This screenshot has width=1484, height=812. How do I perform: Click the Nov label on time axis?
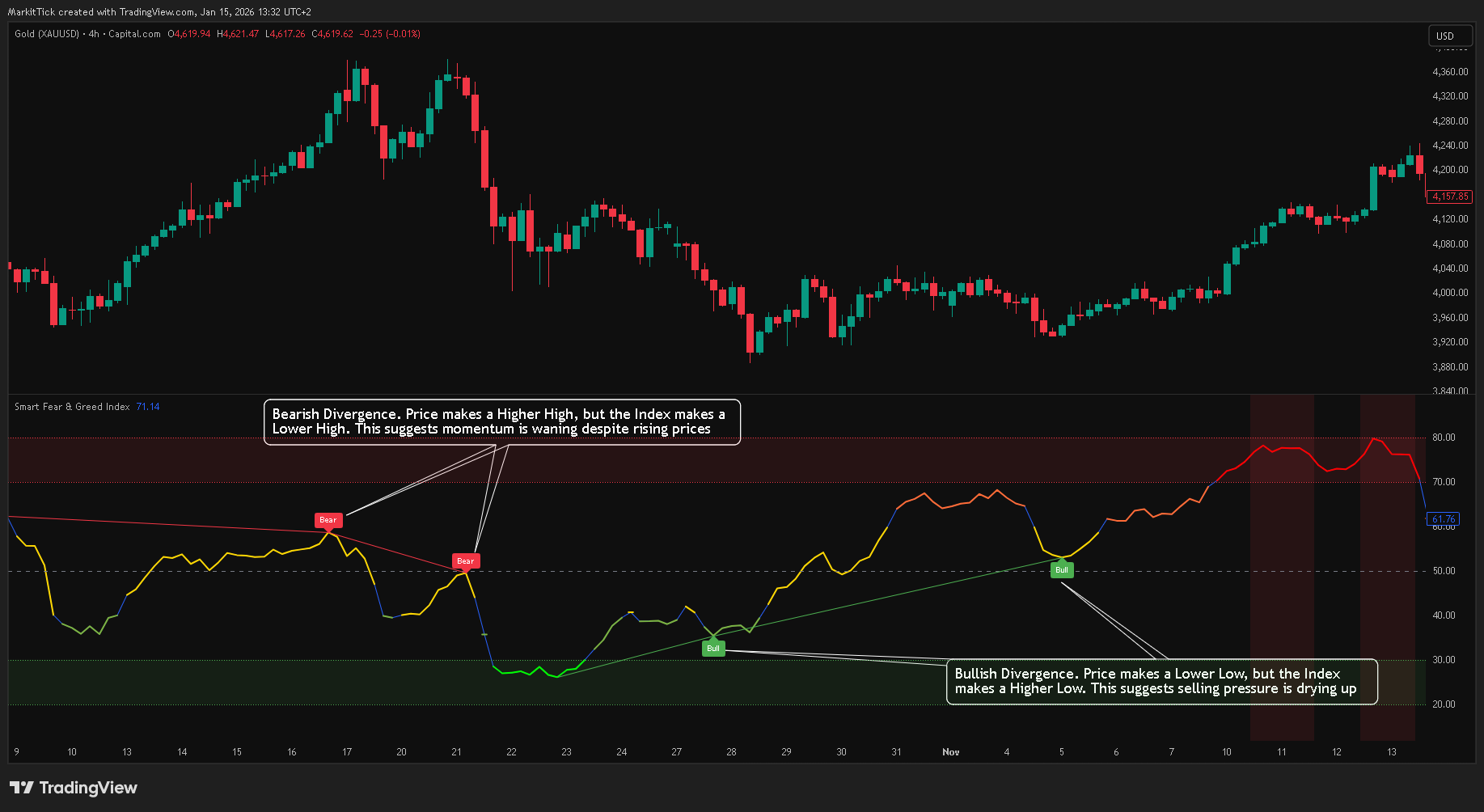[x=951, y=752]
